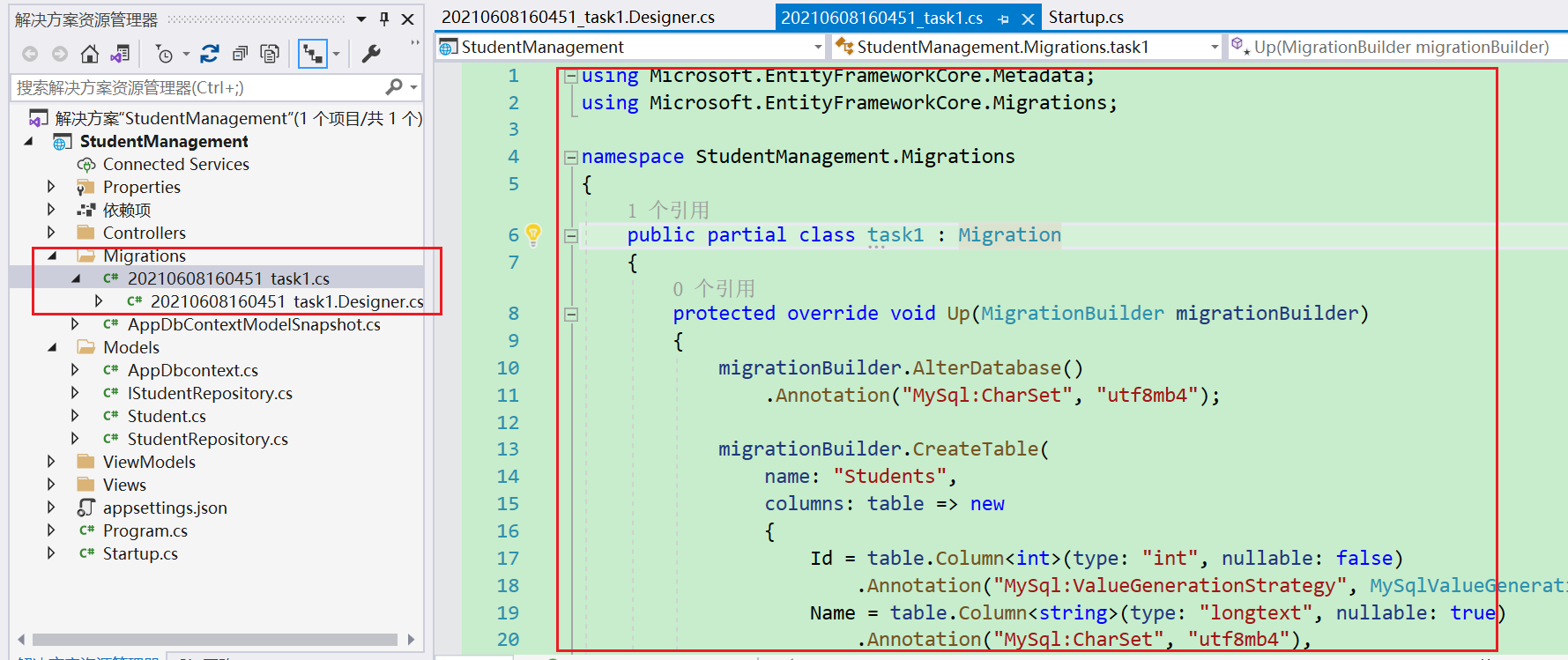Open the pending changes filter clock icon

click(x=164, y=55)
